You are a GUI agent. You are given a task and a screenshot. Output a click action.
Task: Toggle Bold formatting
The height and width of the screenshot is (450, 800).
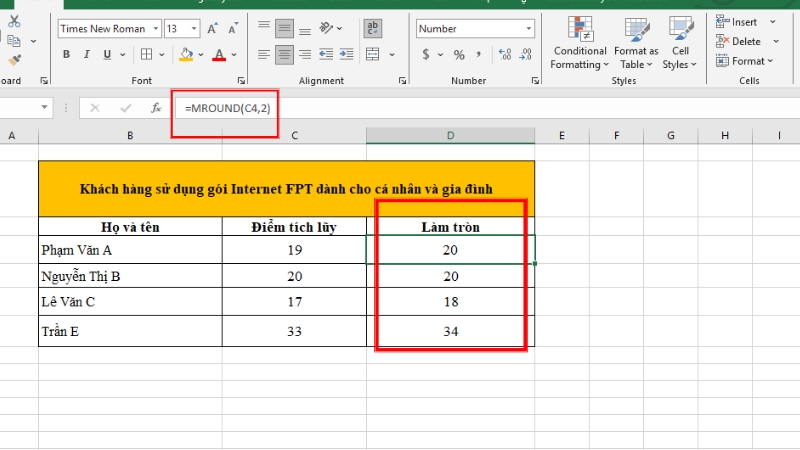(66, 55)
